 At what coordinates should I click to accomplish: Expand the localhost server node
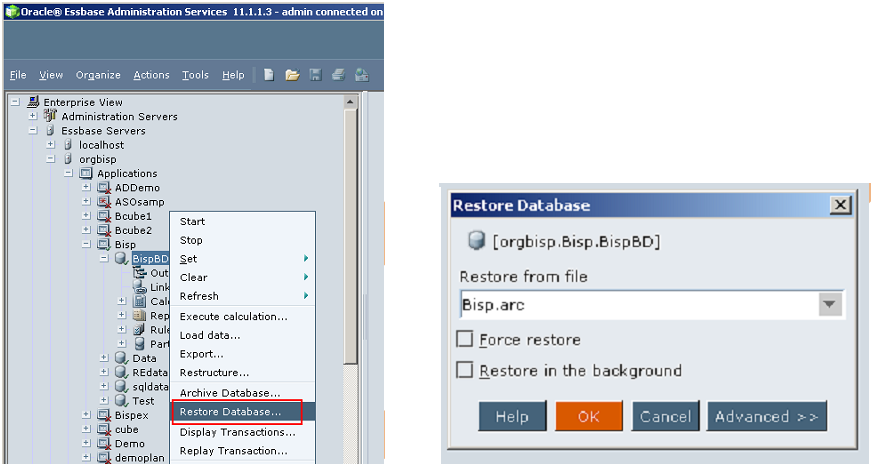[51, 144]
